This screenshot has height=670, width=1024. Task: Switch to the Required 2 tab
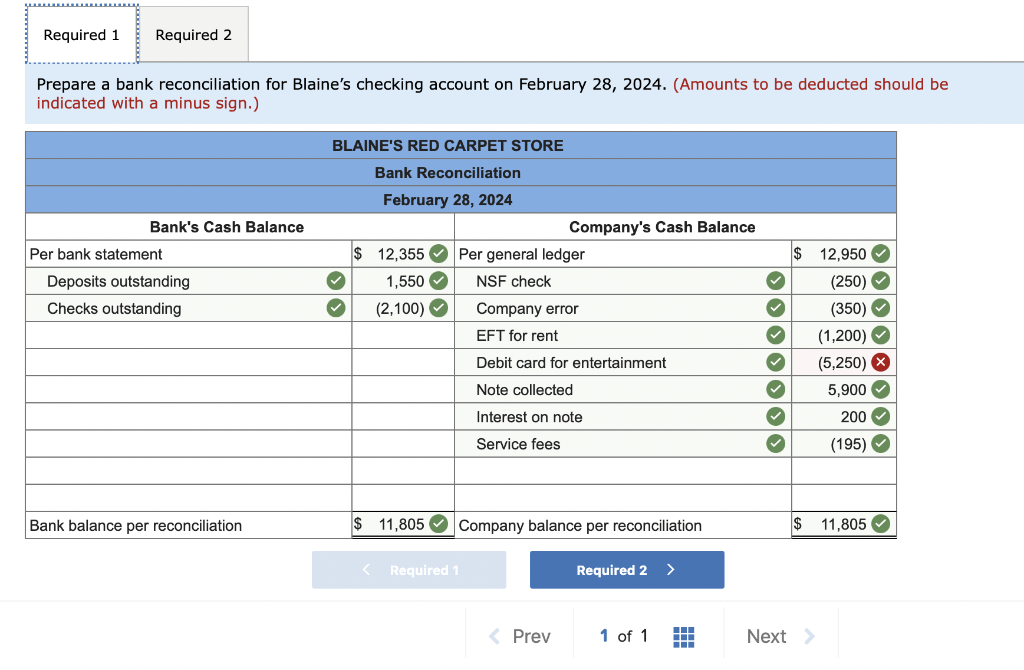pos(193,35)
